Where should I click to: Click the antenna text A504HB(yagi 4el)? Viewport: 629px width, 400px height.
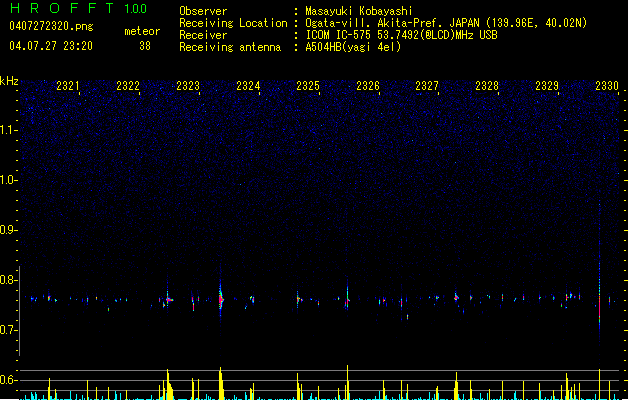(353, 47)
